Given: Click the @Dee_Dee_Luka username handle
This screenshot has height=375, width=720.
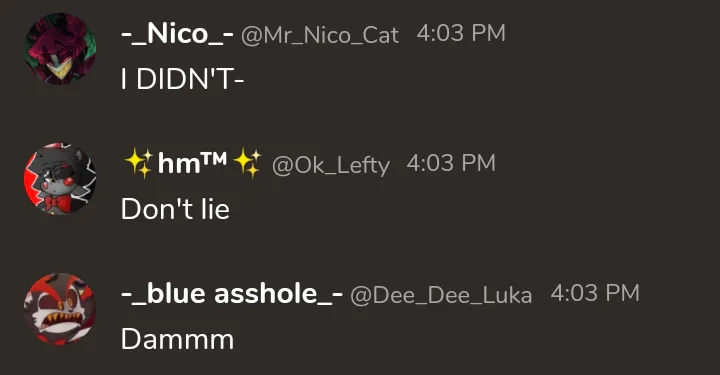Looking at the screenshot, I should pos(441,295).
